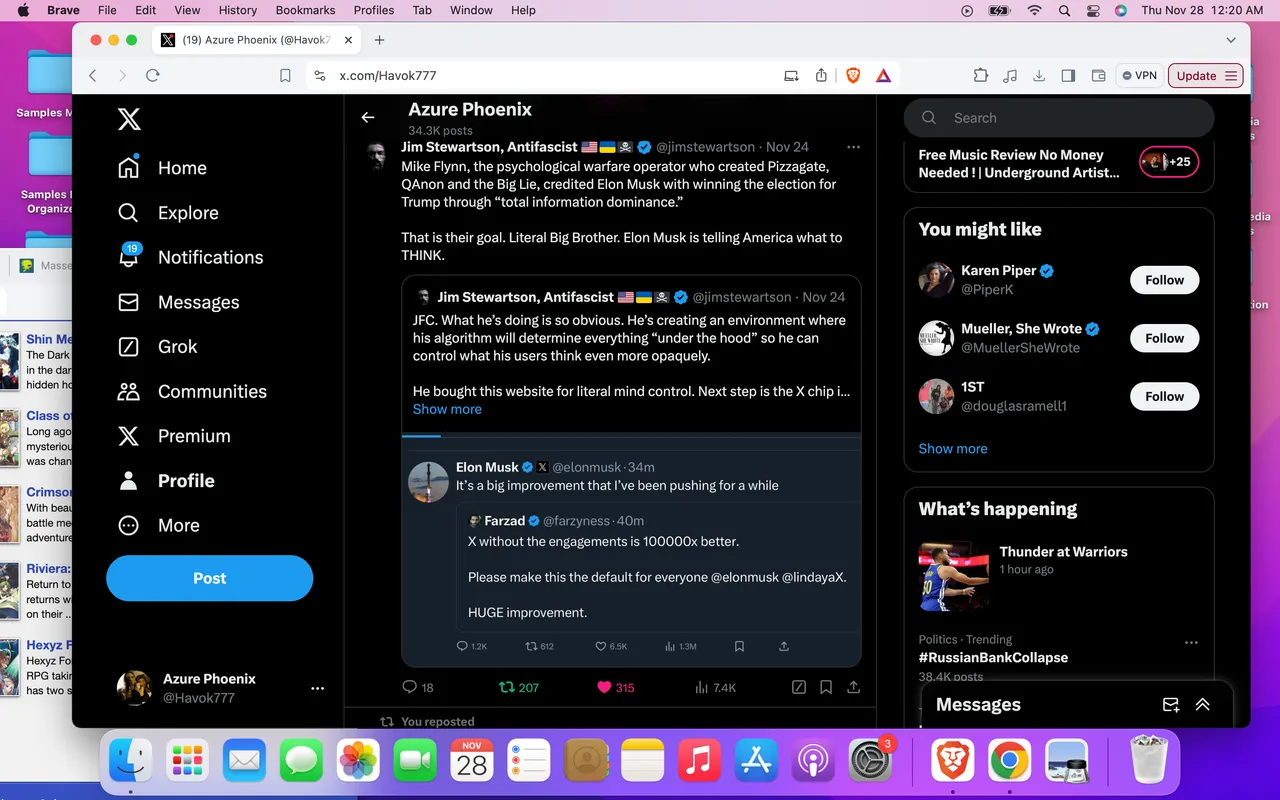This screenshot has height=800, width=1280.
Task: View post analytics showing 7.4K
Action: pyautogui.click(x=715, y=687)
